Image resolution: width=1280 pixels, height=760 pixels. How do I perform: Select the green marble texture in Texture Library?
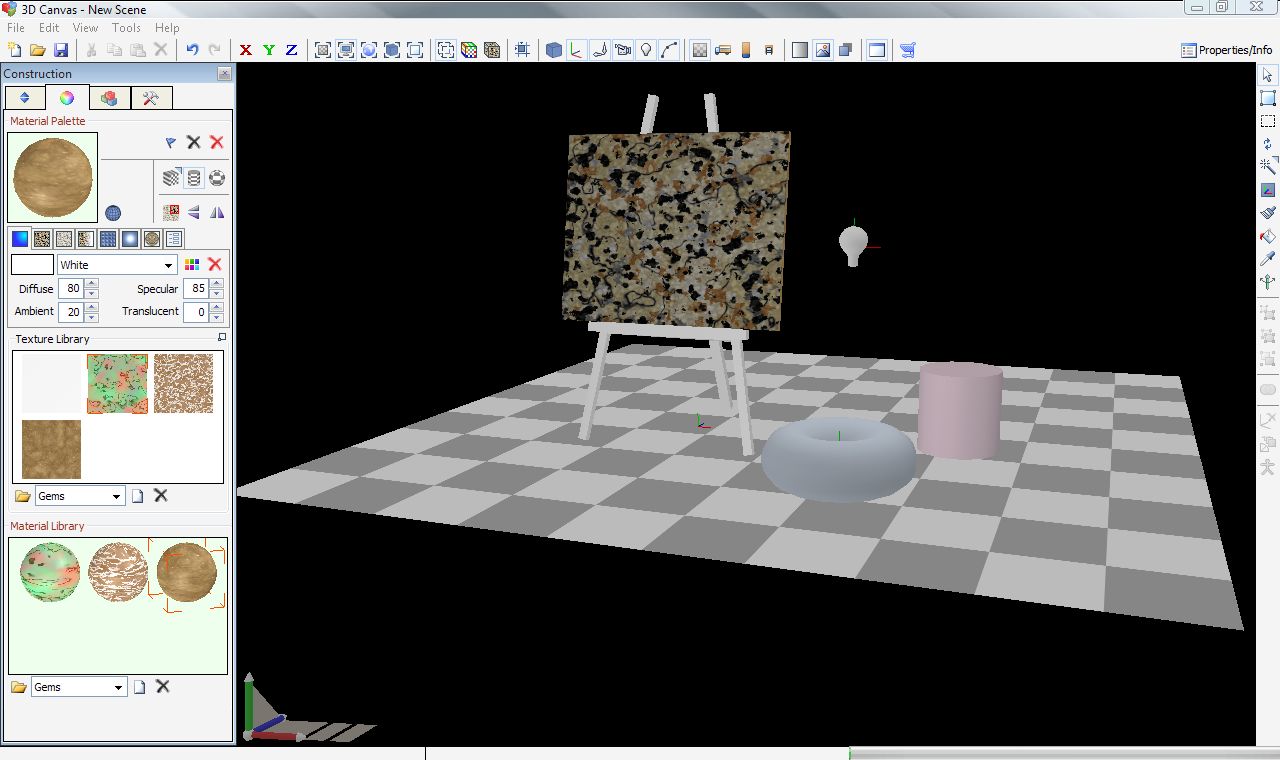117,383
